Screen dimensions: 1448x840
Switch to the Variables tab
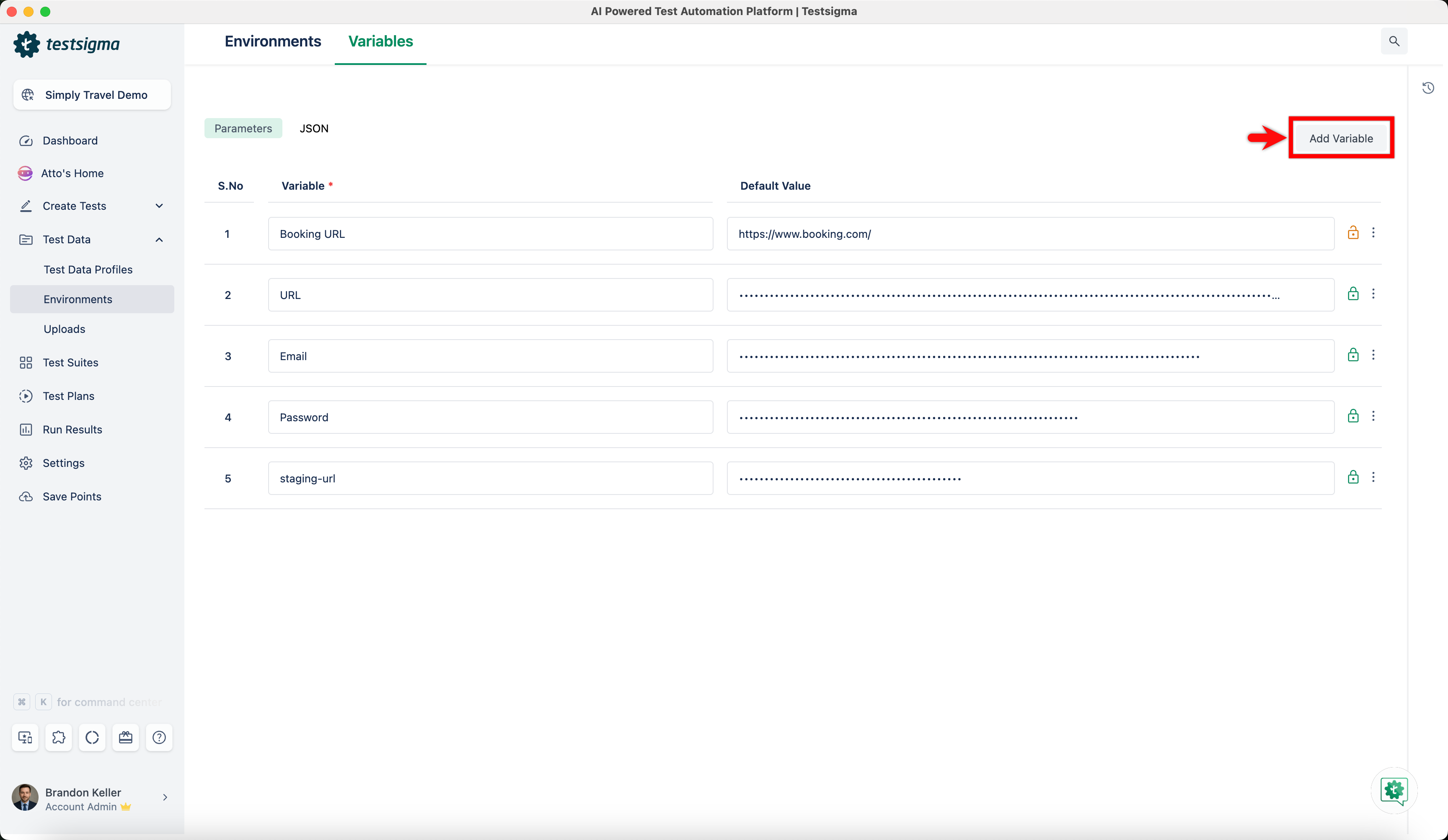(x=380, y=41)
